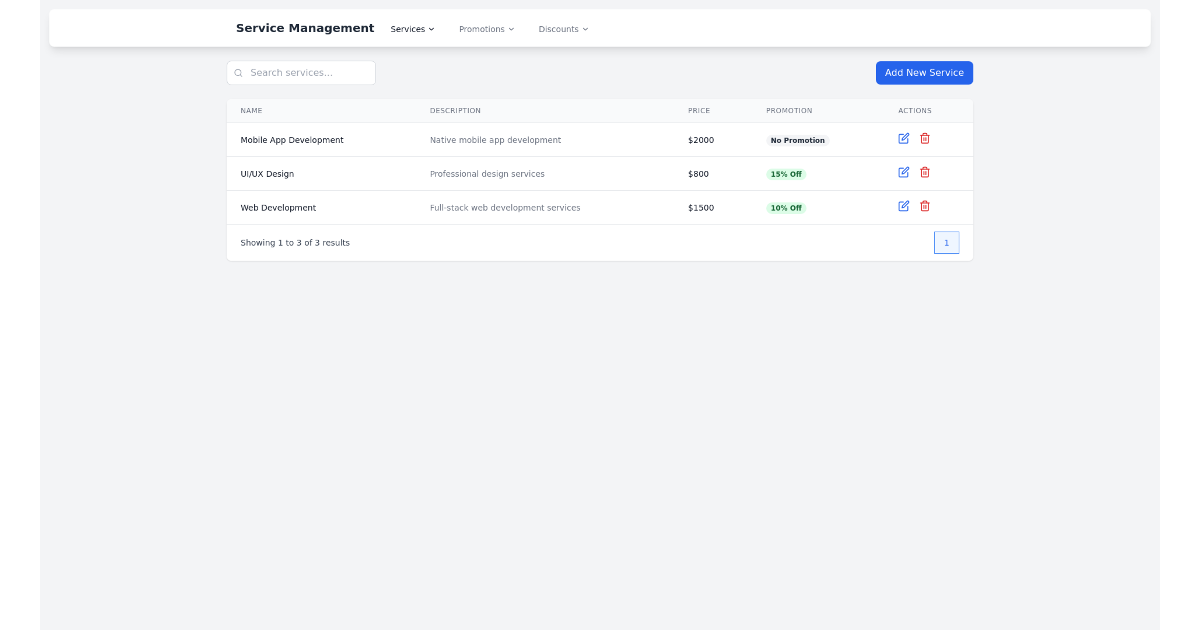Click the 10% Off badge on Web Development
The height and width of the screenshot is (630, 1200).
(786, 207)
